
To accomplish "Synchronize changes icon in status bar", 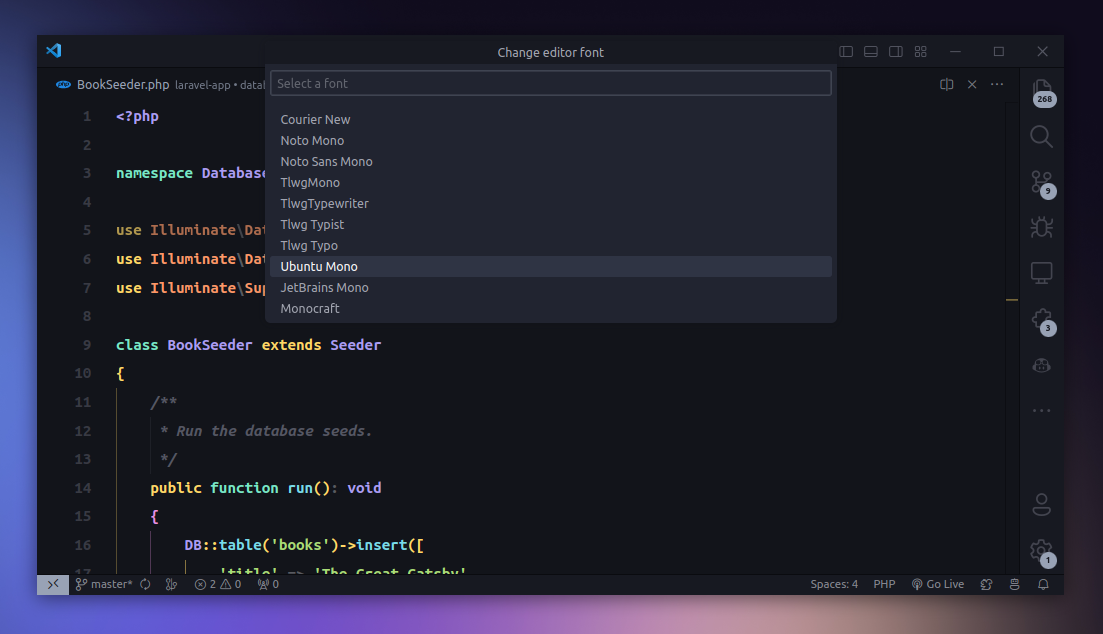I will point(146,584).
